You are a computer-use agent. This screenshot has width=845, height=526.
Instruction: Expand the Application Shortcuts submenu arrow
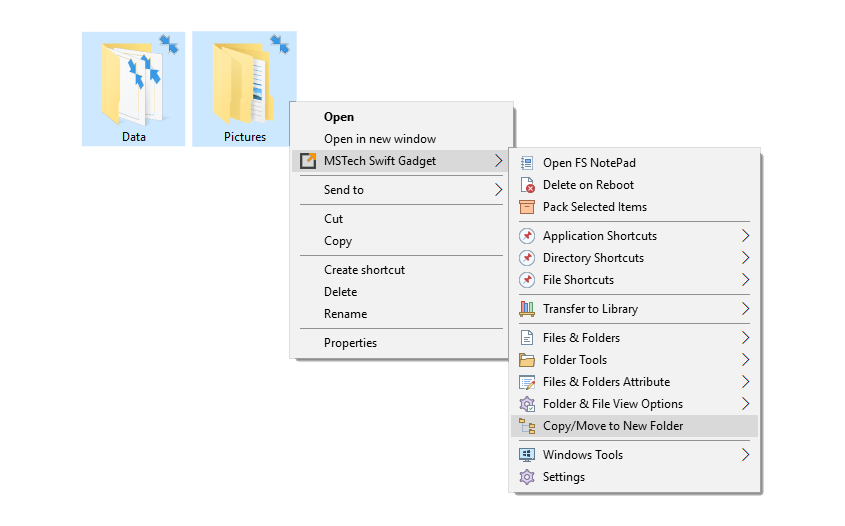tap(745, 236)
